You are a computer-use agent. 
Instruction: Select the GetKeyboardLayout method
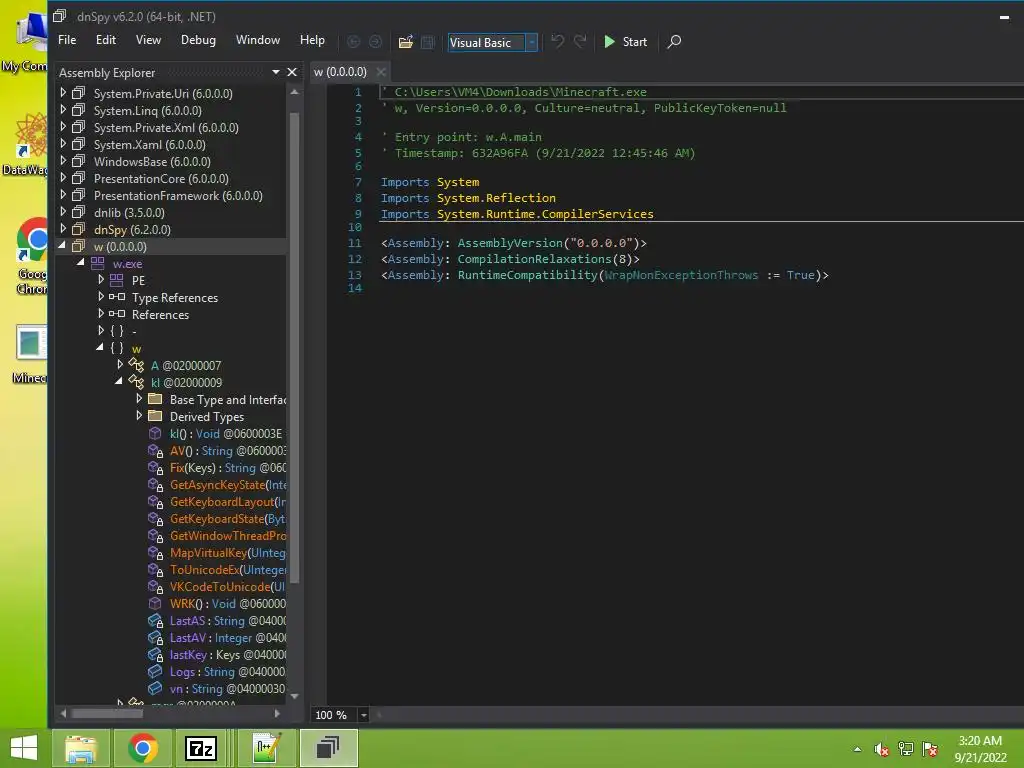pos(227,502)
